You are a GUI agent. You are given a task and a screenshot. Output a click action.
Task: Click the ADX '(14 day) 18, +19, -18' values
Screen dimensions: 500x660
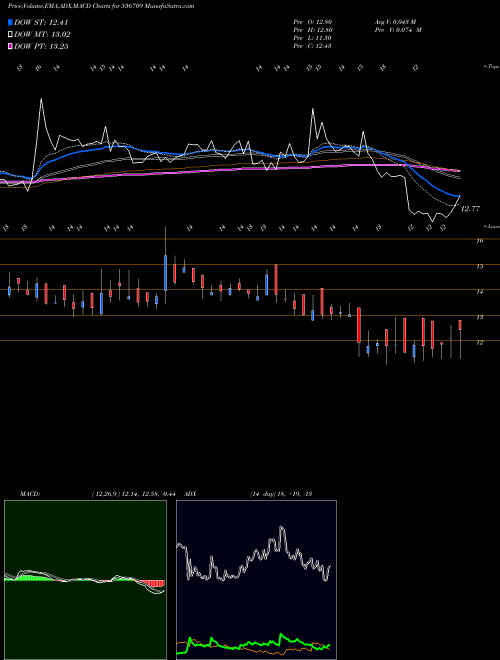(x=281, y=494)
